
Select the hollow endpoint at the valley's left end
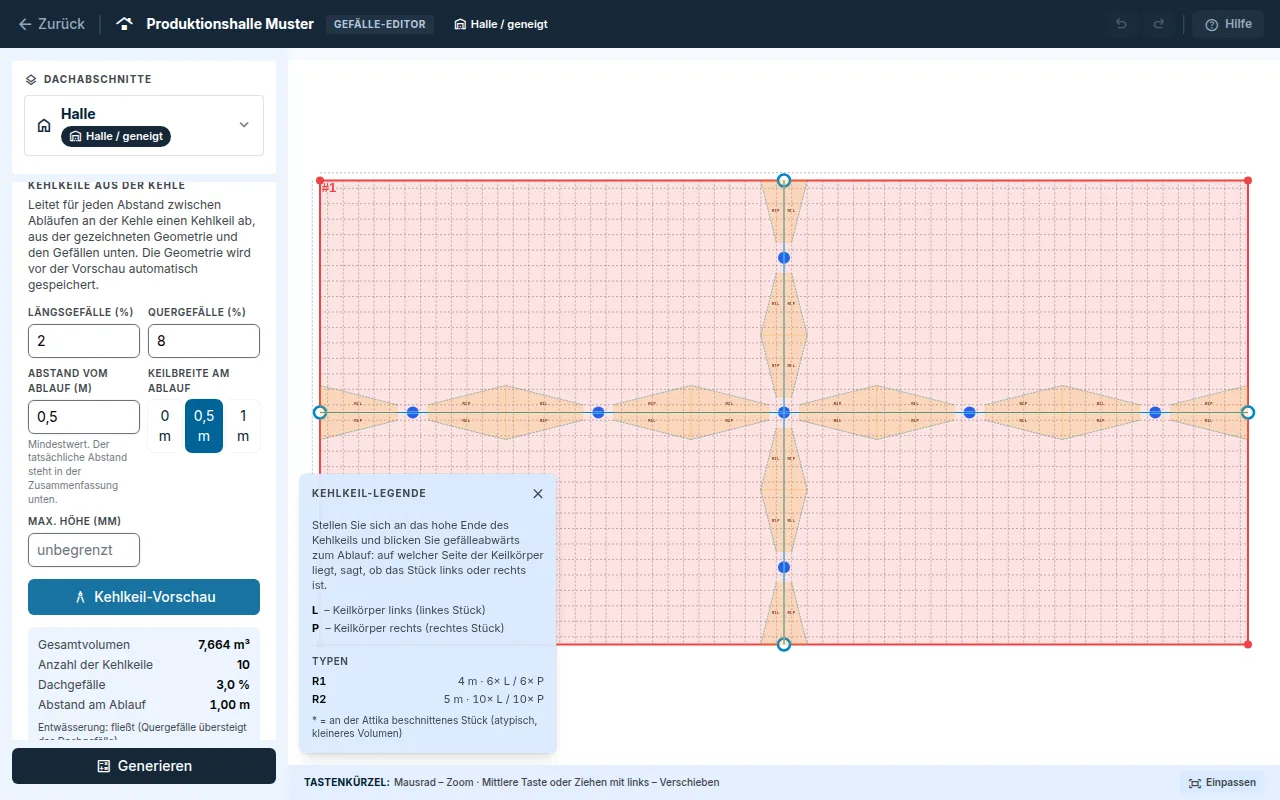(320, 412)
